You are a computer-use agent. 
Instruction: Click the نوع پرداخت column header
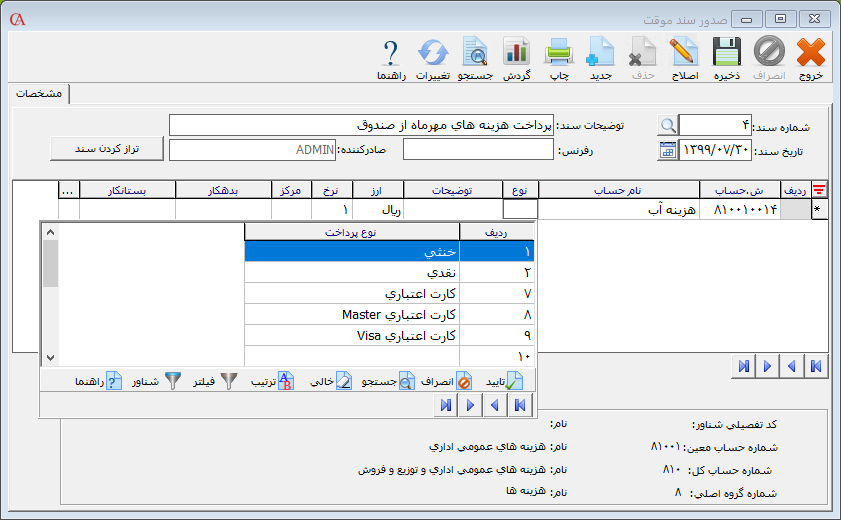(351, 232)
